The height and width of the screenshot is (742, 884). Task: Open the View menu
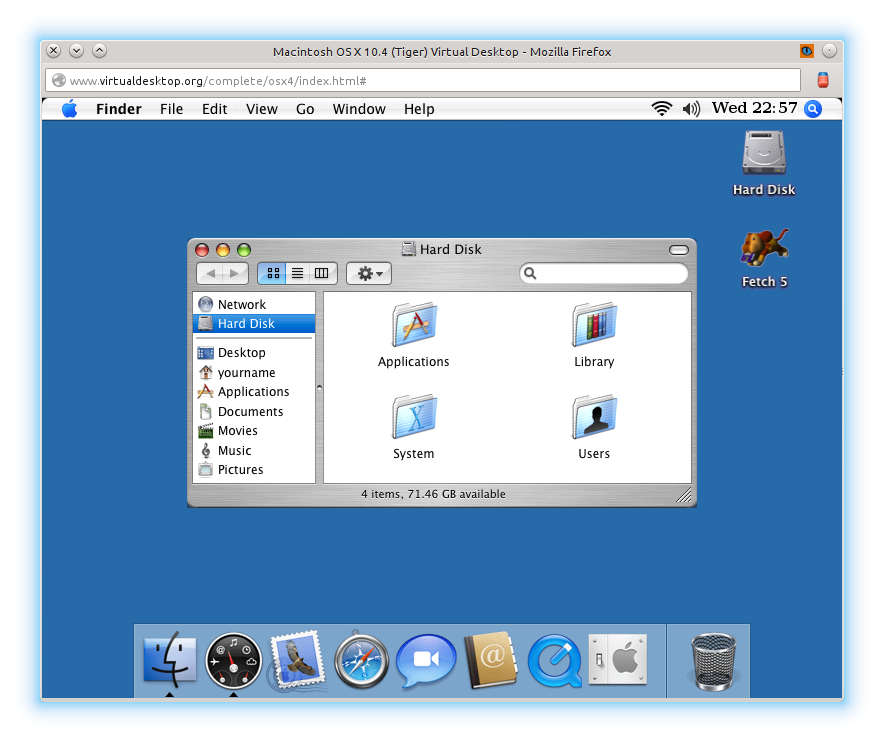click(262, 109)
